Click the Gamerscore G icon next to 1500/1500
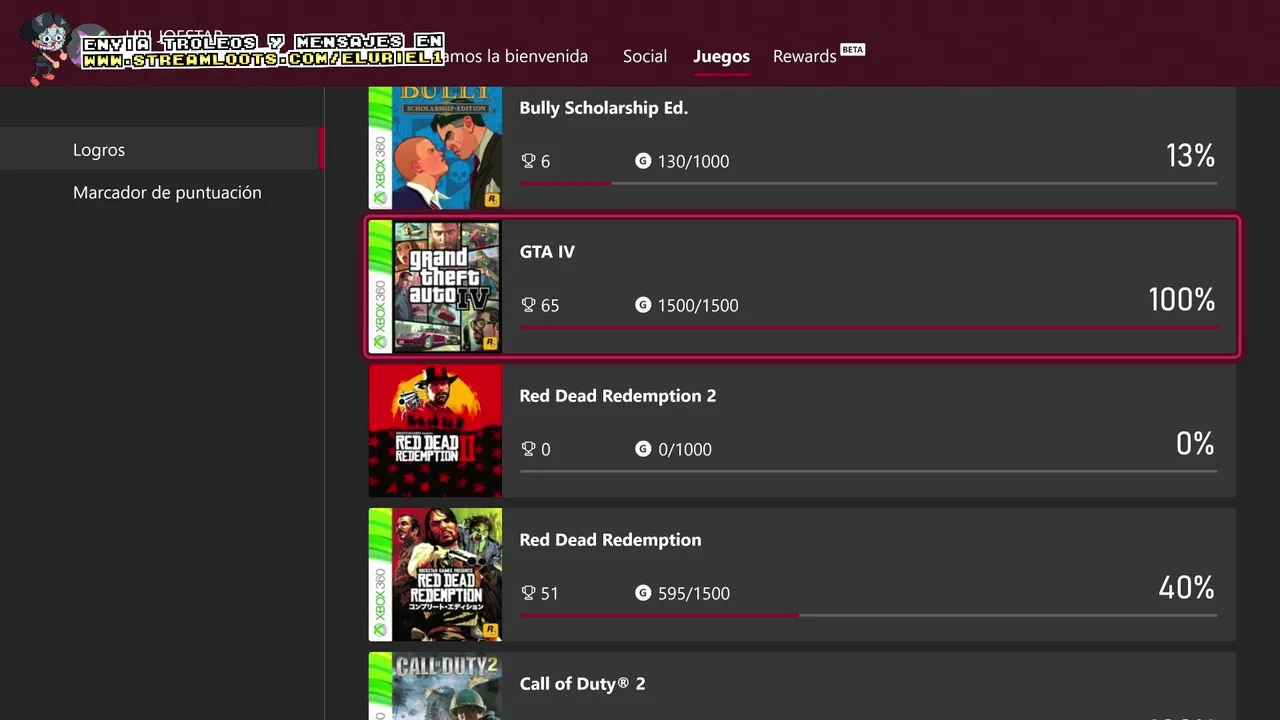Screen dimensions: 1280x720 point(643,304)
